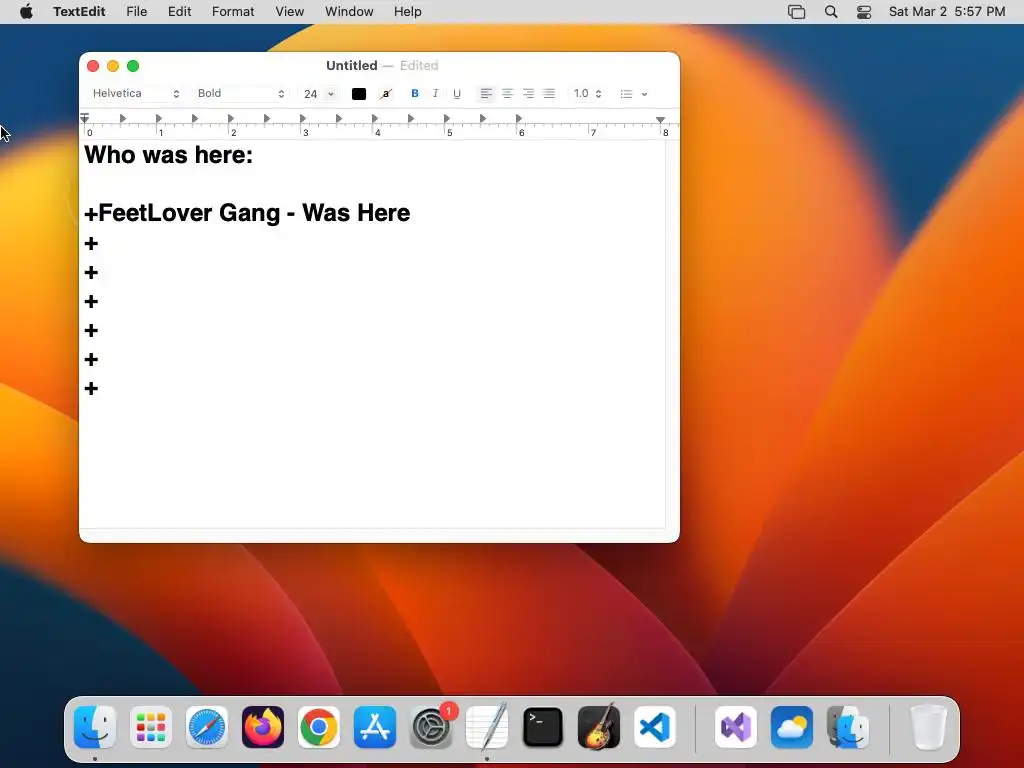Open the TextEdit application menu
Image resolution: width=1024 pixels, height=768 pixels.
79,12
